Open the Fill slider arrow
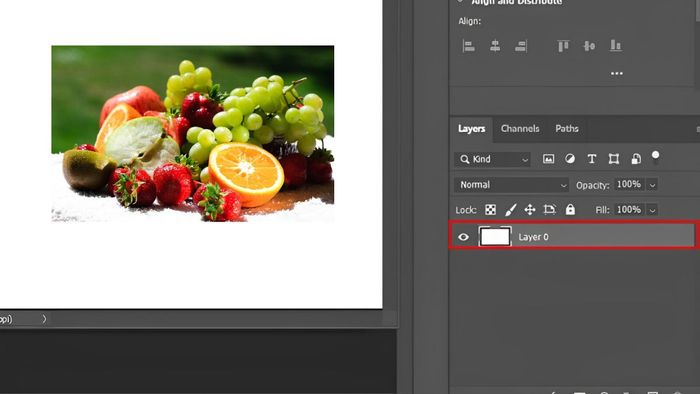Screen dimensions: 700x394 click(x=652, y=210)
